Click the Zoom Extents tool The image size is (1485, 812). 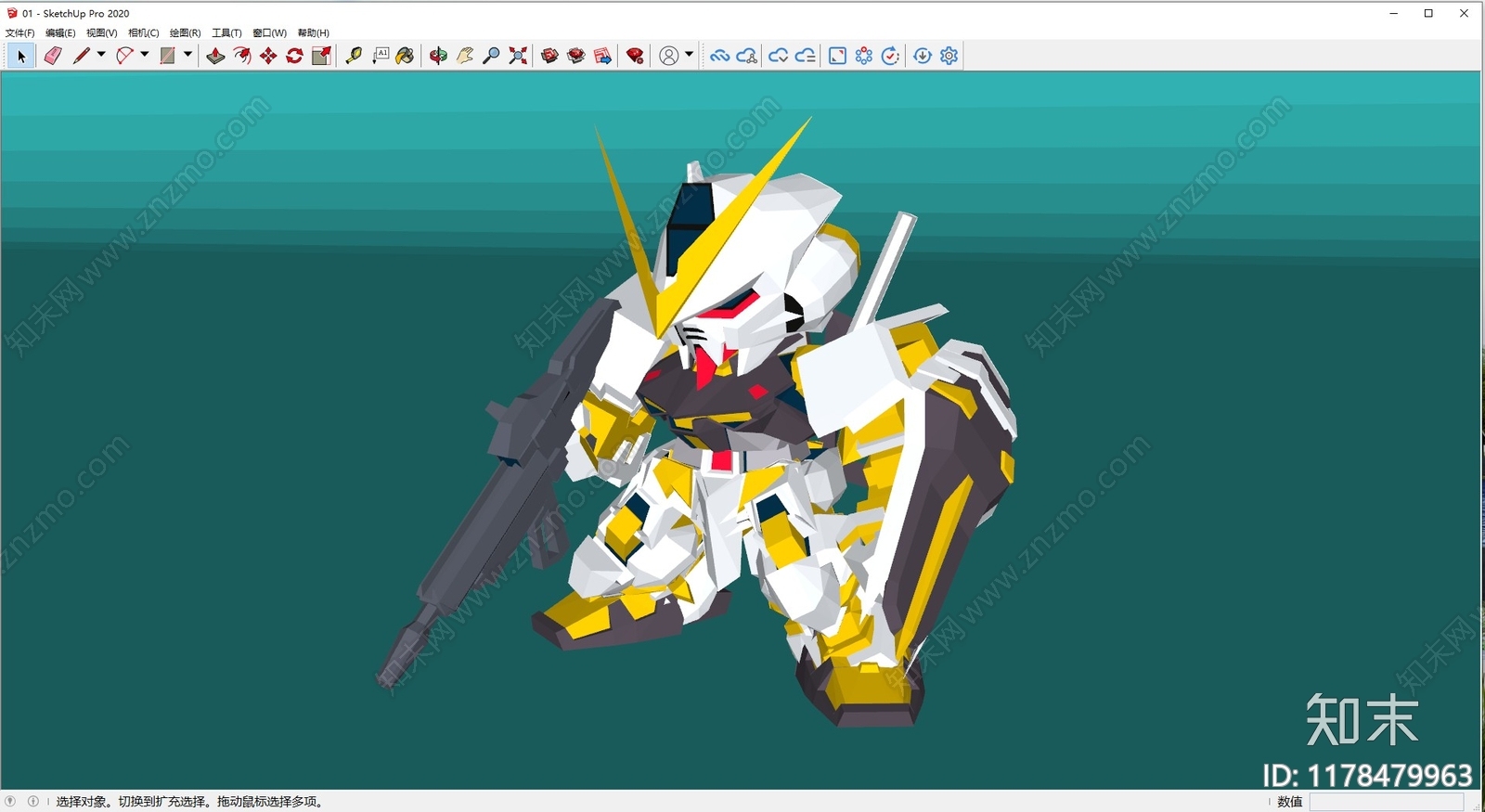point(518,56)
